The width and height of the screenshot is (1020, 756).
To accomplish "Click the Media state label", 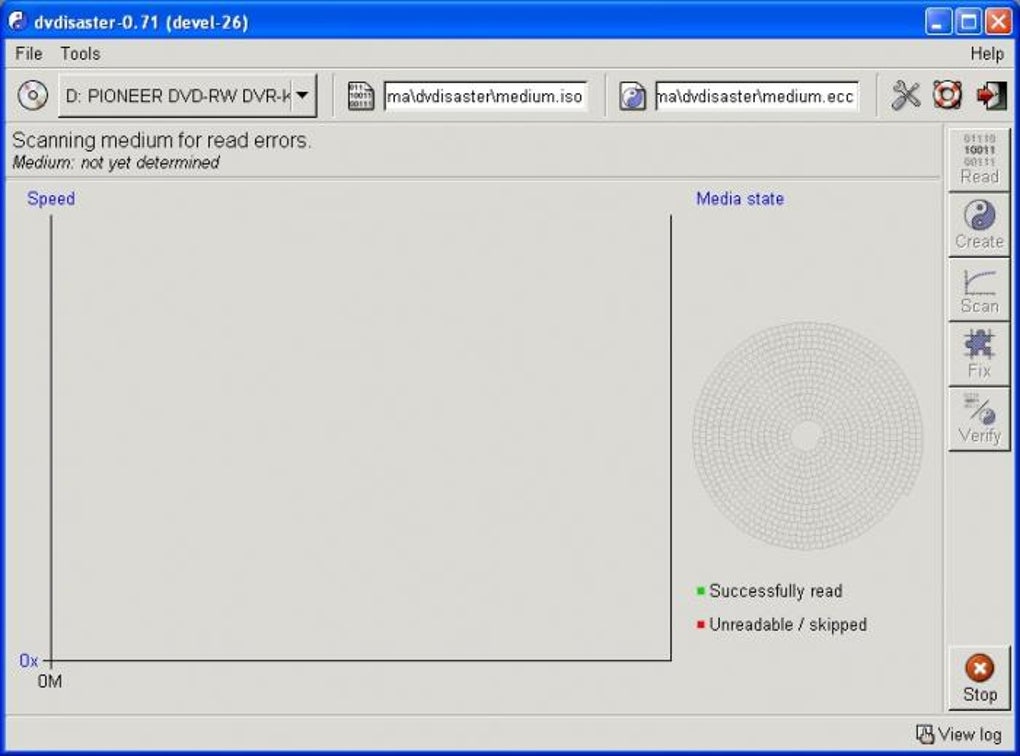I will coord(740,198).
